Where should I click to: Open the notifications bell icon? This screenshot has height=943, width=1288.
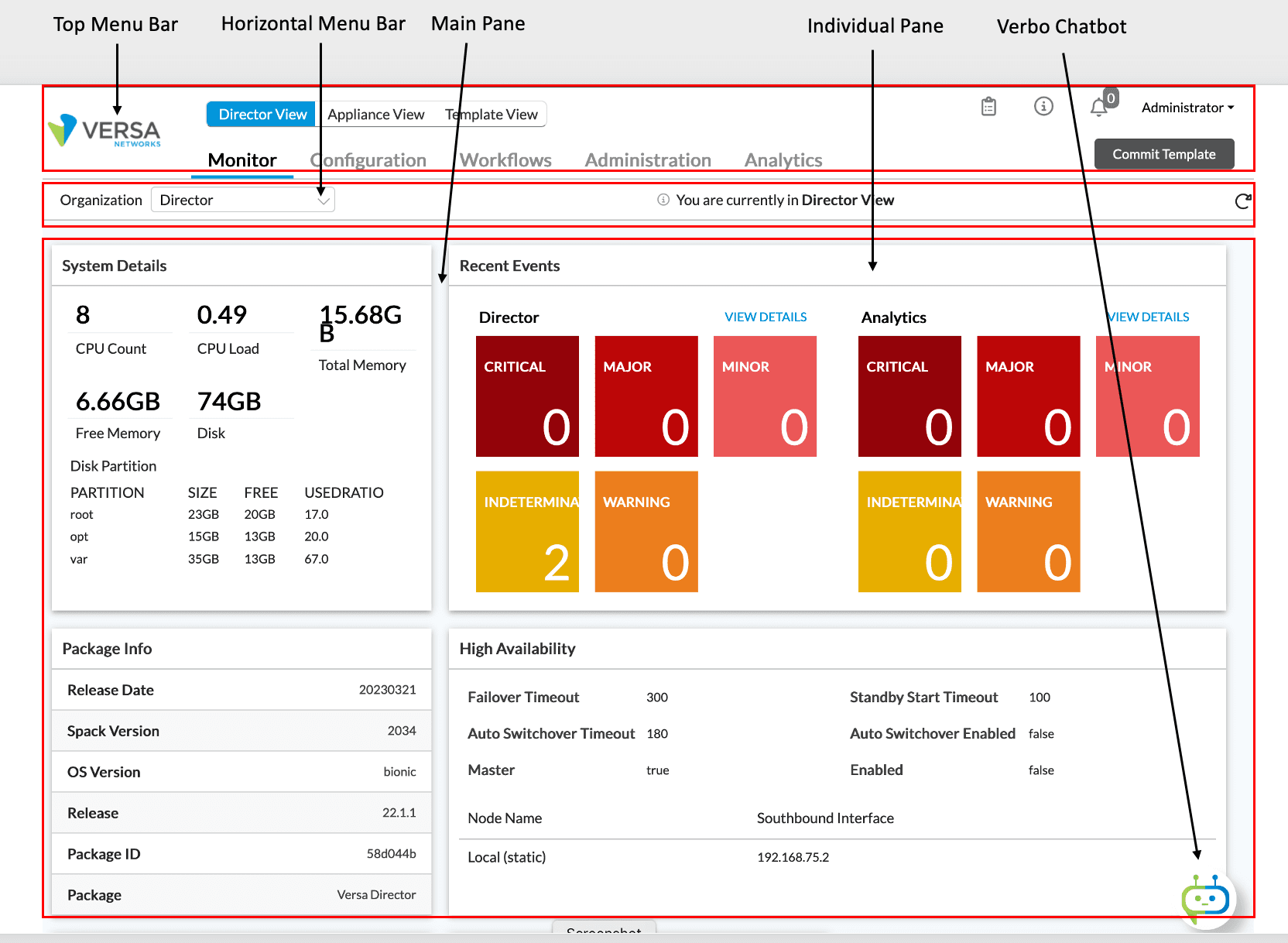pyautogui.click(x=1098, y=108)
